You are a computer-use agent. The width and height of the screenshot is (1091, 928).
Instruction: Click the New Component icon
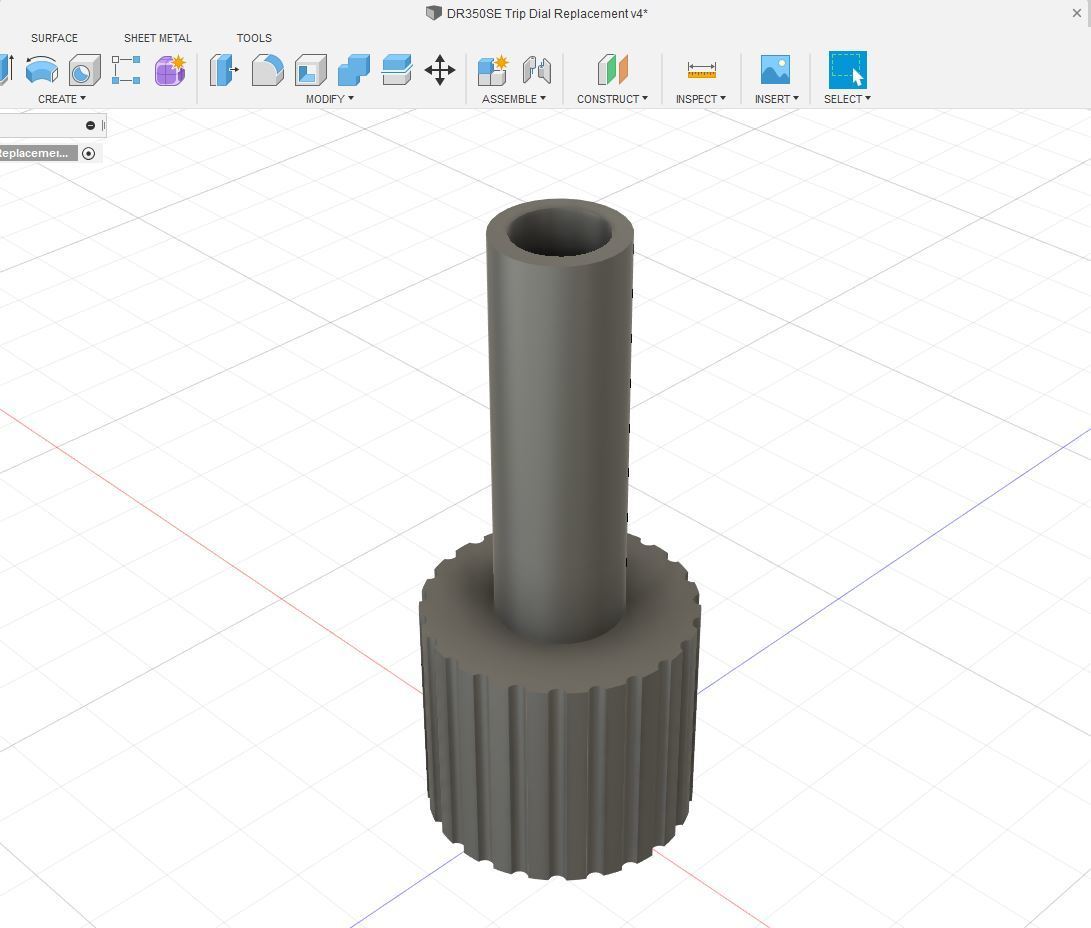coord(493,70)
